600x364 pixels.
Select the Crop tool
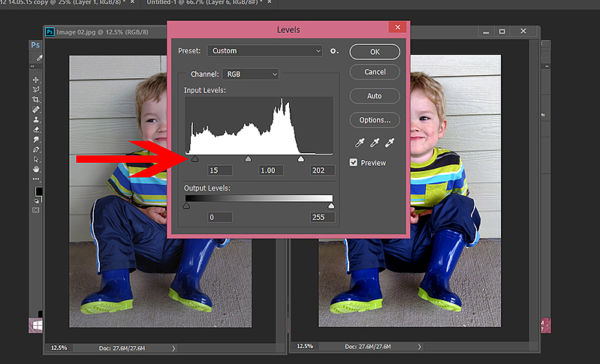coord(36,100)
